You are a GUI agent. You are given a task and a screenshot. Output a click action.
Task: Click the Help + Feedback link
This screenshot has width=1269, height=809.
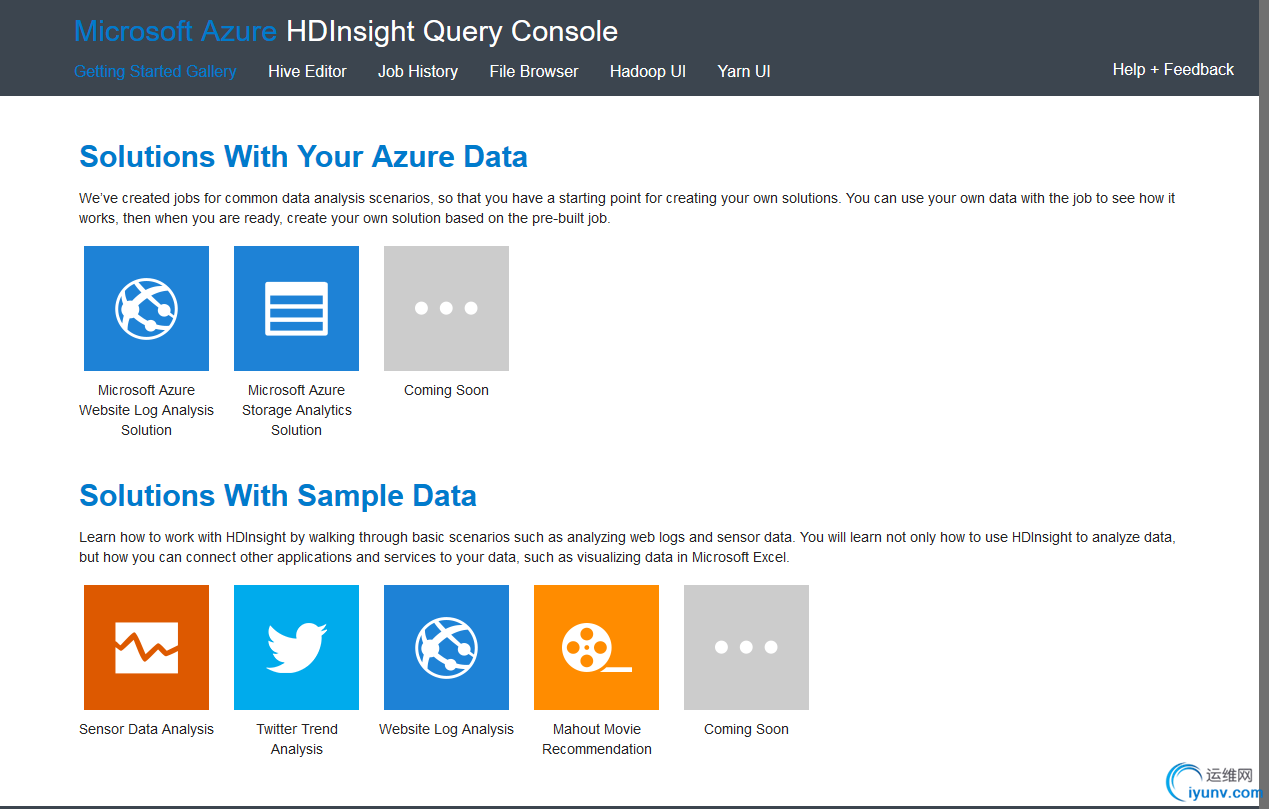(1173, 69)
